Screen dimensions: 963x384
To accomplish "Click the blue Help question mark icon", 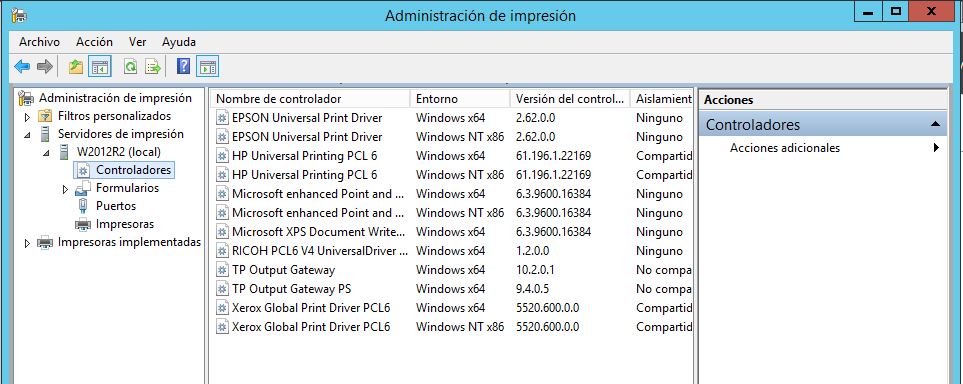I will point(183,66).
